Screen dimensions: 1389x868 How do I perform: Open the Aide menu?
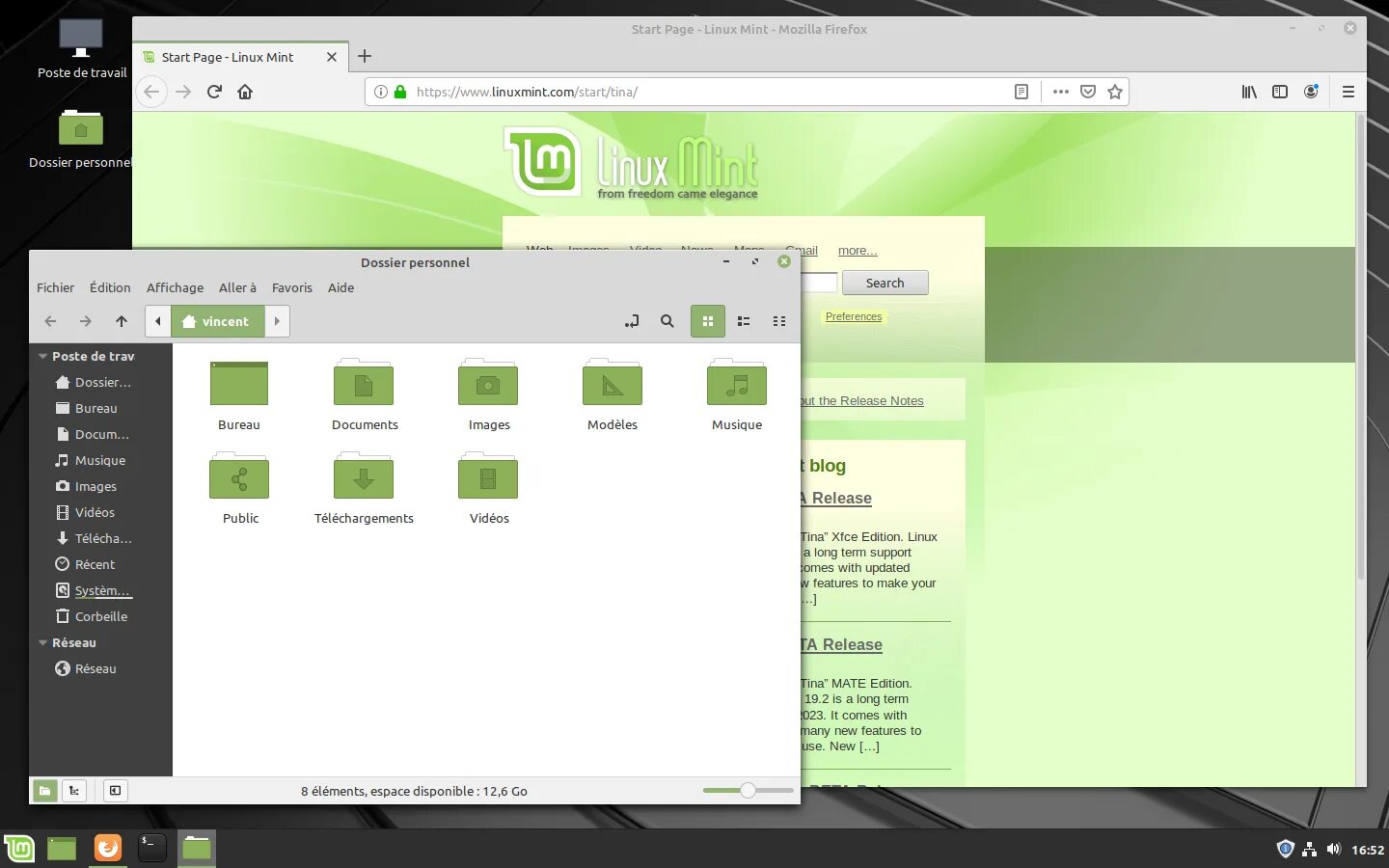(340, 287)
